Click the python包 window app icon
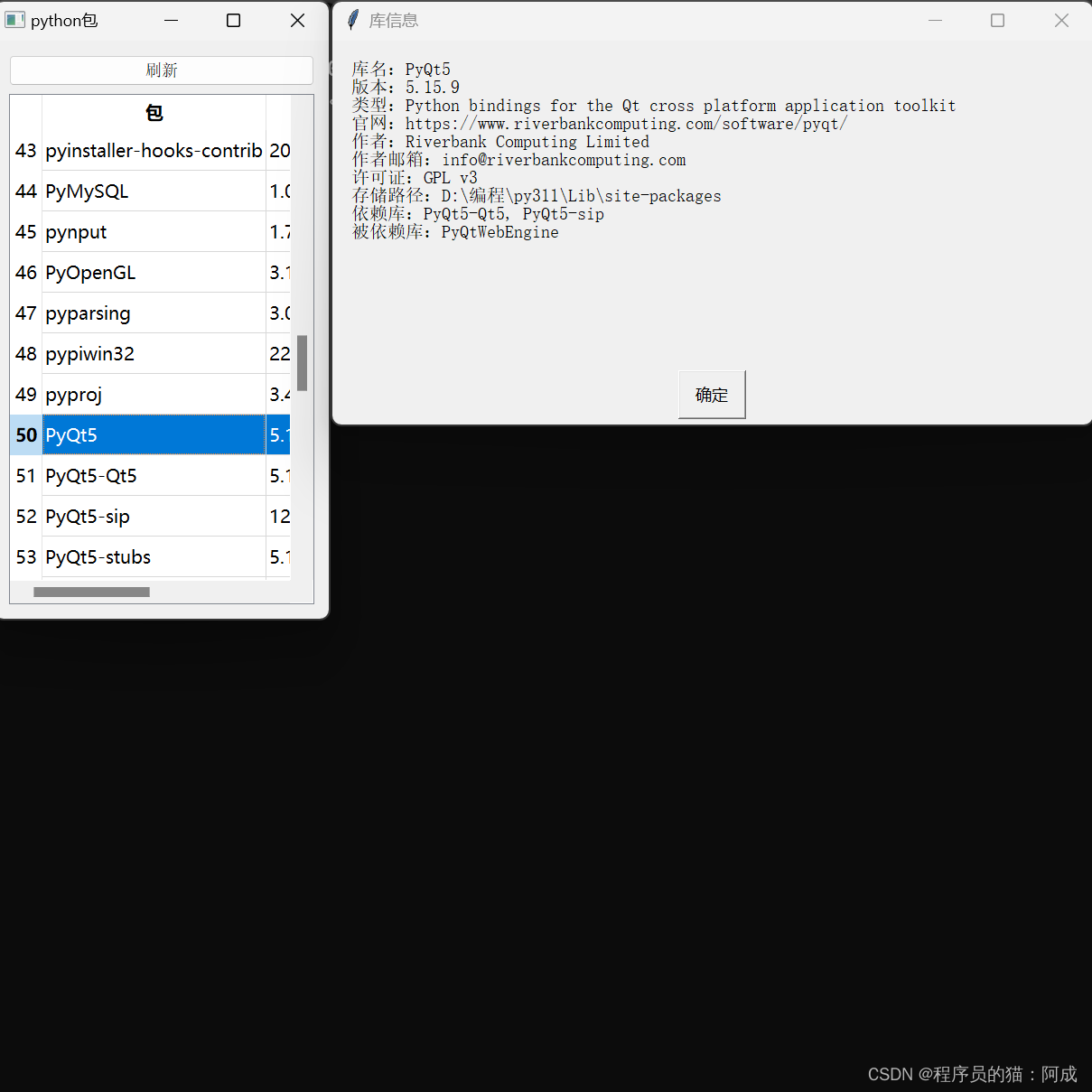This screenshot has height=1092, width=1092. point(14,20)
